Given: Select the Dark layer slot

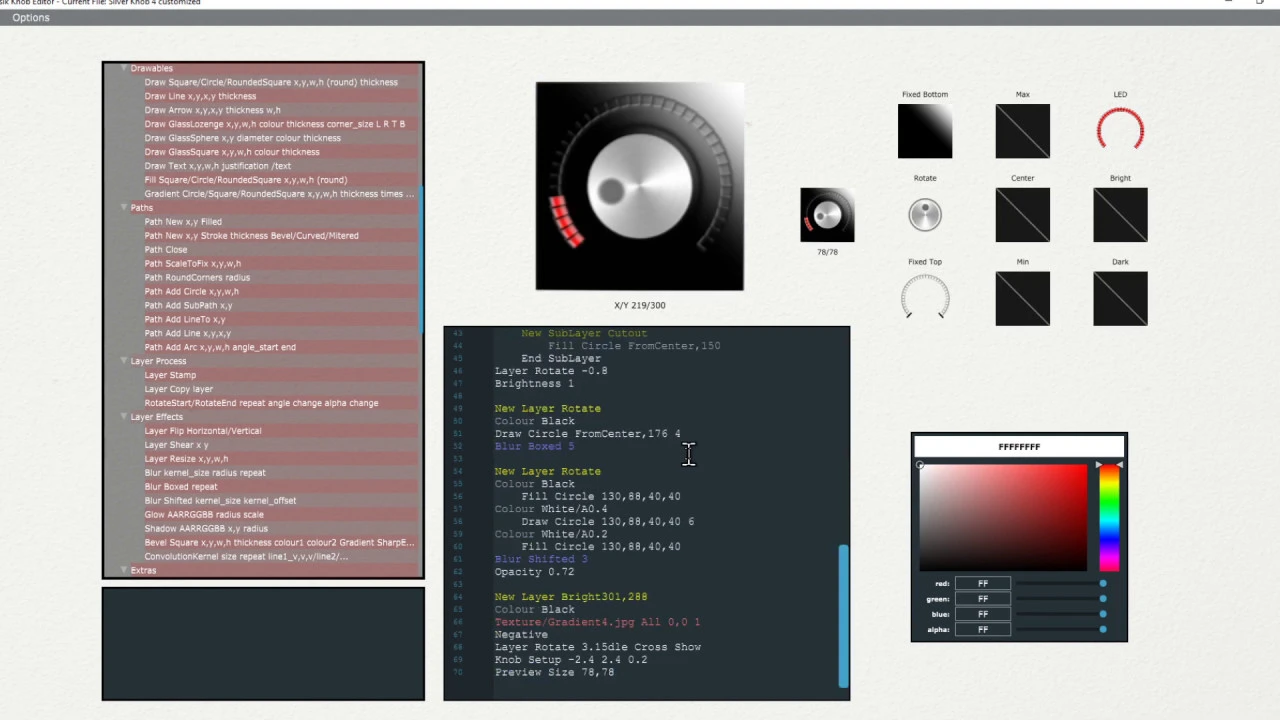Looking at the screenshot, I should pyautogui.click(x=1120, y=298).
